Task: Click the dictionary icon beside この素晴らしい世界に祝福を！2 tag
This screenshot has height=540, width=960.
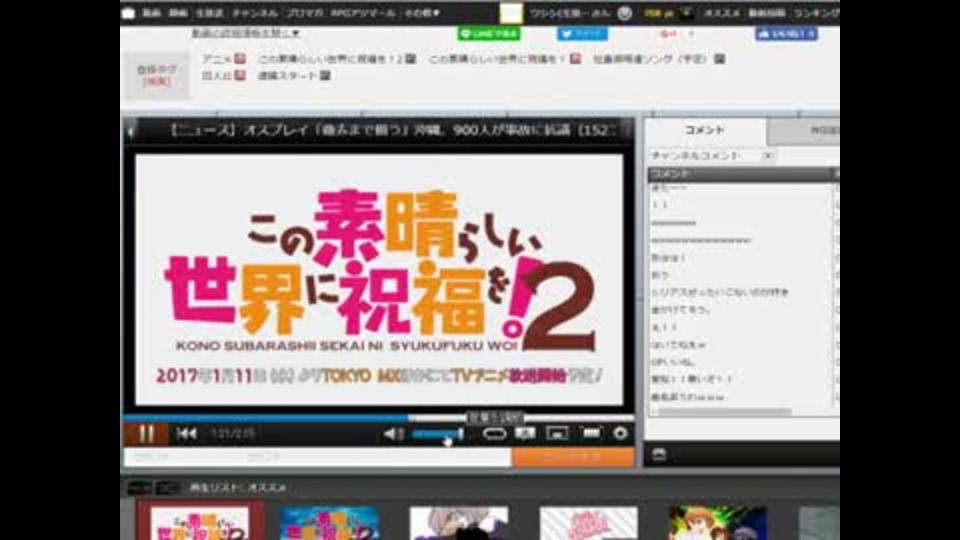Action: pos(410,59)
